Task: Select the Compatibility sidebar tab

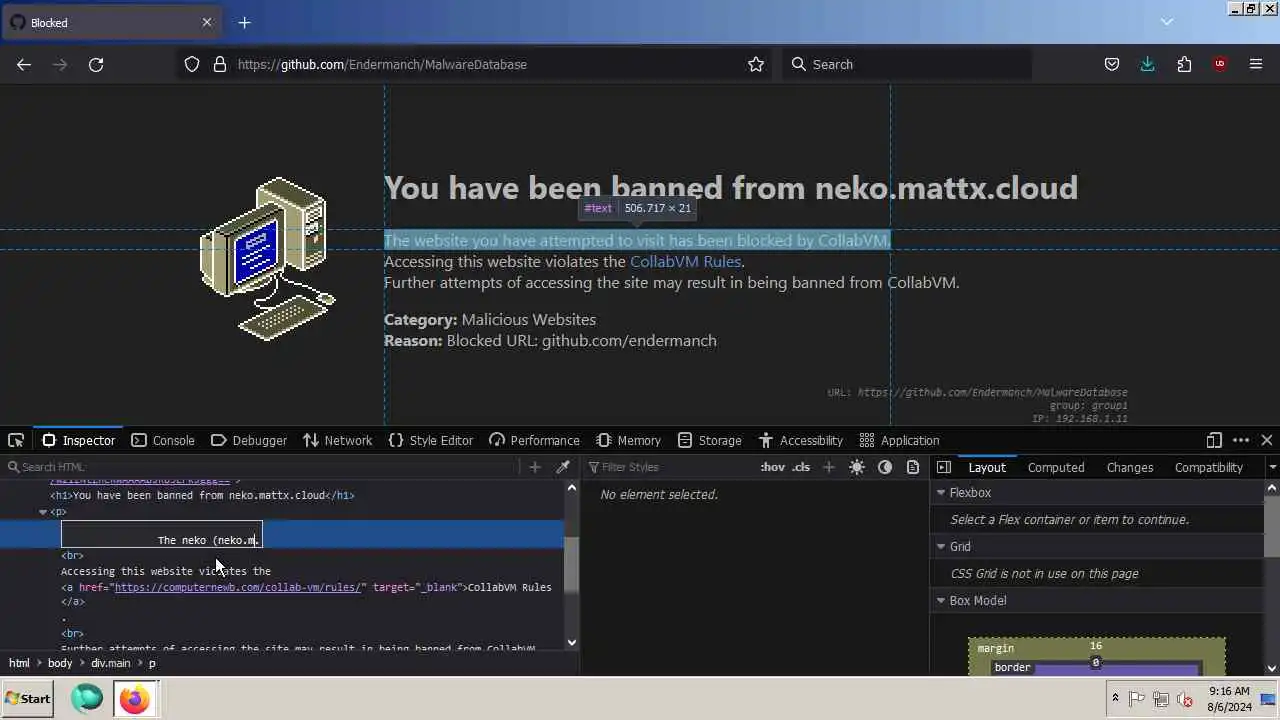Action: (x=1209, y=467)
